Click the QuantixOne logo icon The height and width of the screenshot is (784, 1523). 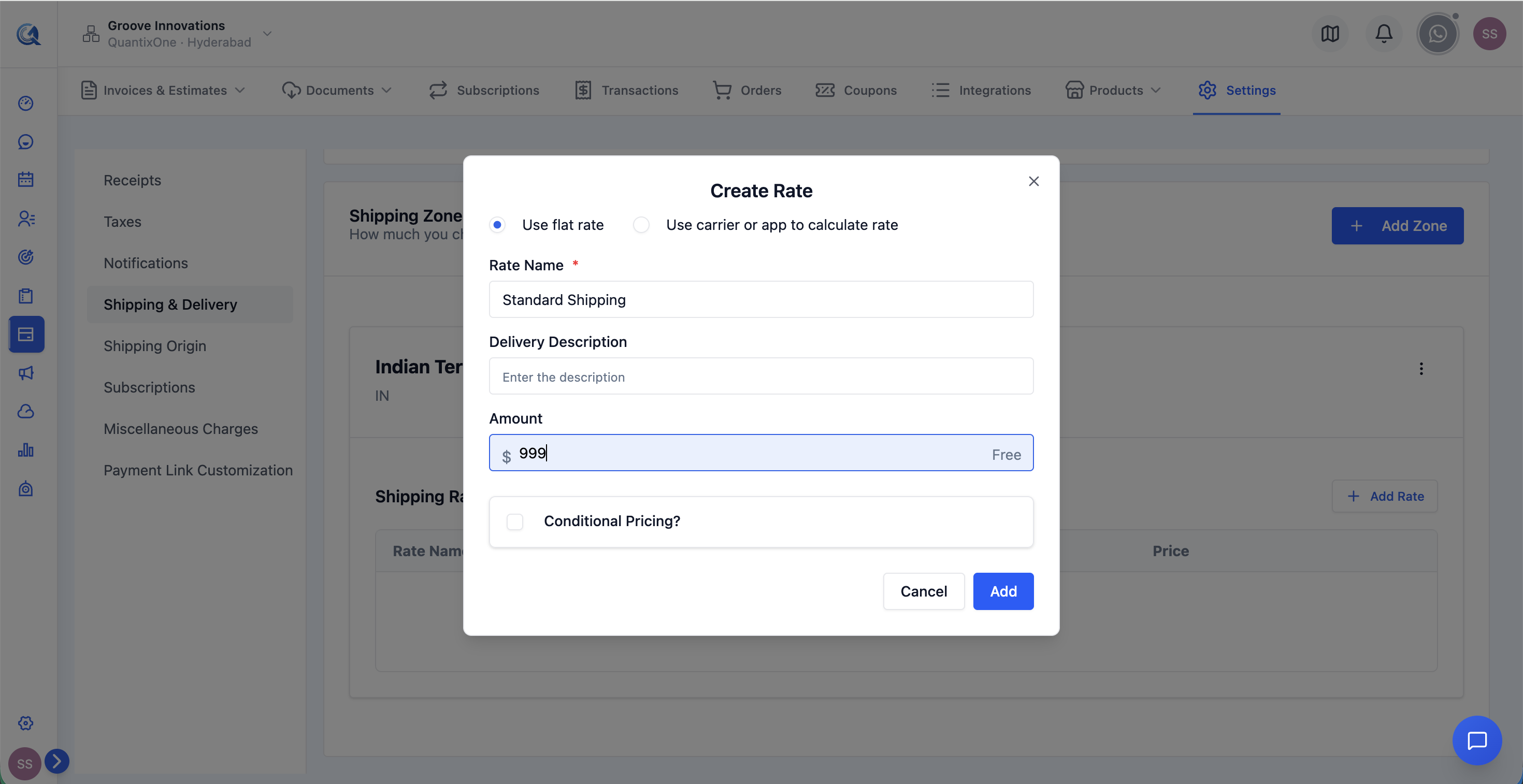[28, 34]
